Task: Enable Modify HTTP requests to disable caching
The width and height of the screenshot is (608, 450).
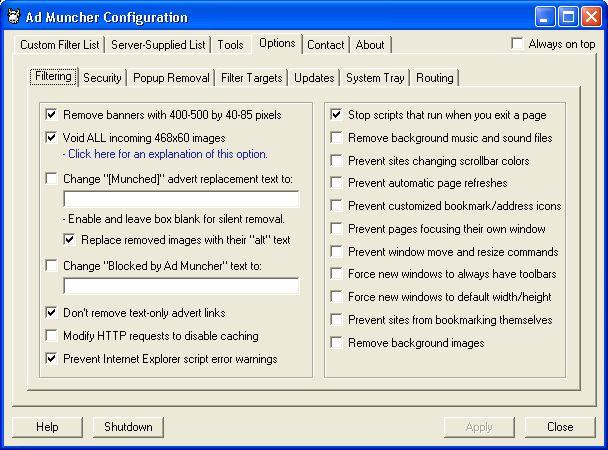Action: click(51, 335)
